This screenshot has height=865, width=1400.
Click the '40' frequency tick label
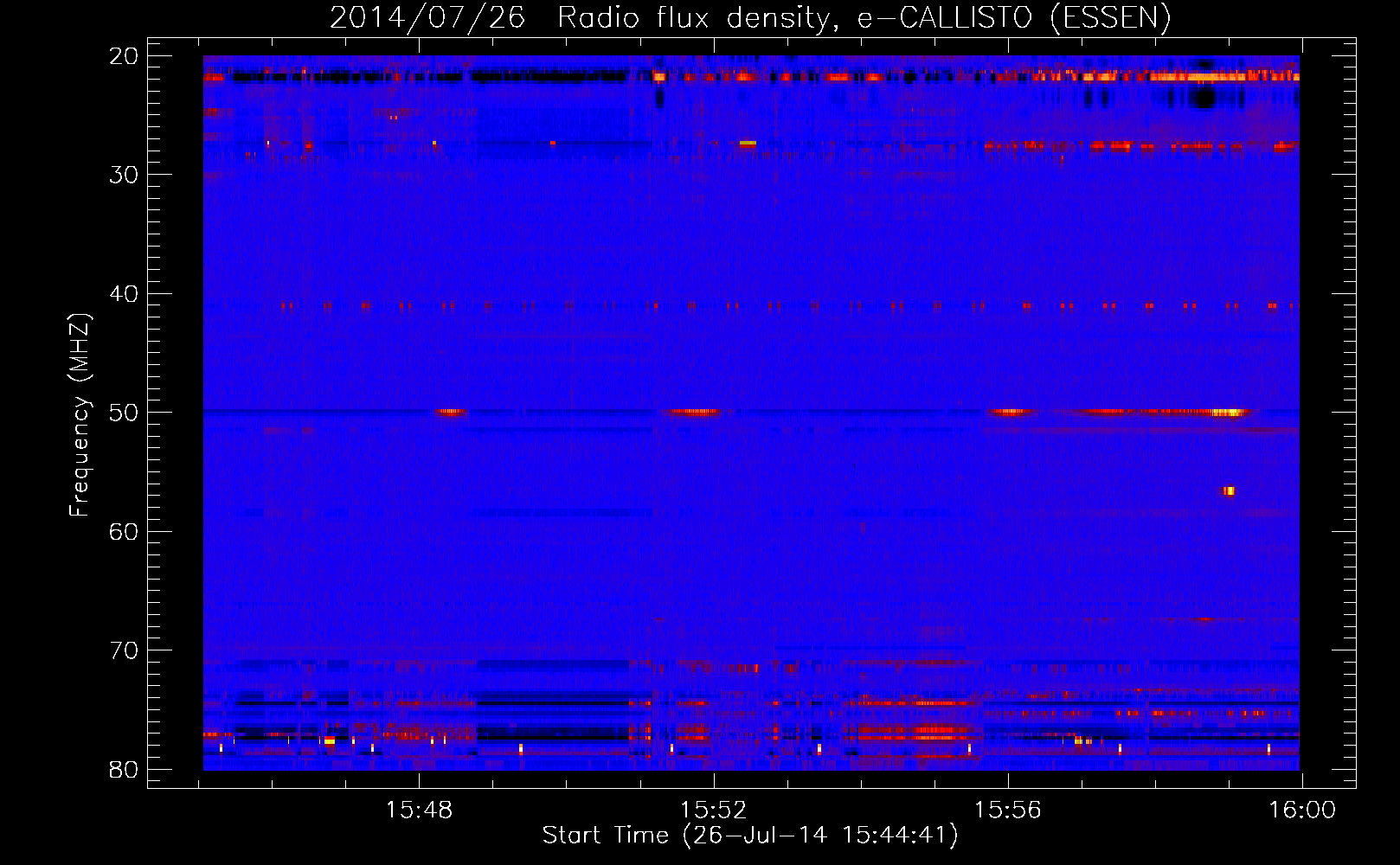[124, 294]
